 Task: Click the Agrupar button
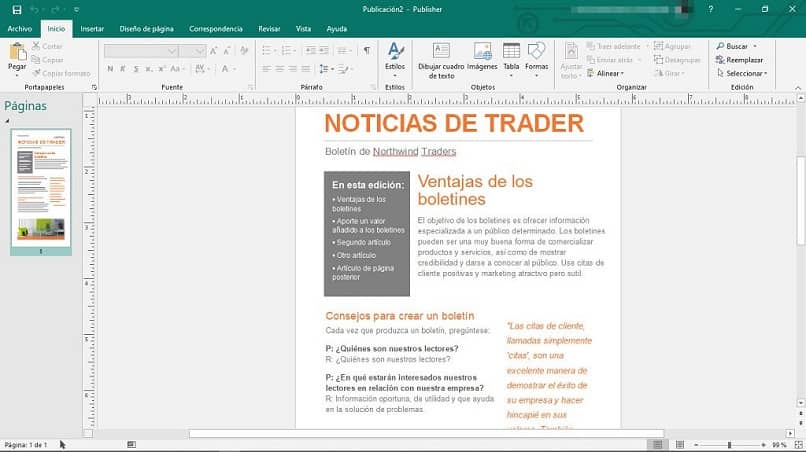pos(672,46)
